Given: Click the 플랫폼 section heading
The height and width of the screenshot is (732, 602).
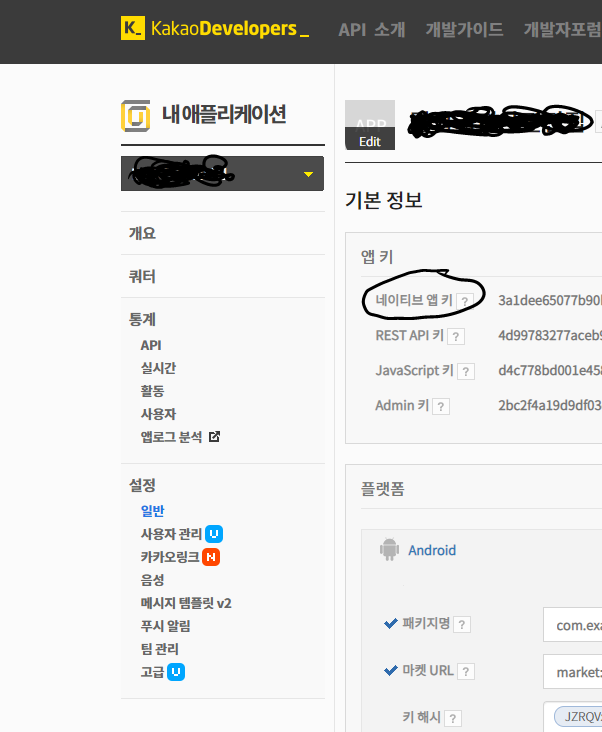Looking at the screenshot, I should 383,489.
